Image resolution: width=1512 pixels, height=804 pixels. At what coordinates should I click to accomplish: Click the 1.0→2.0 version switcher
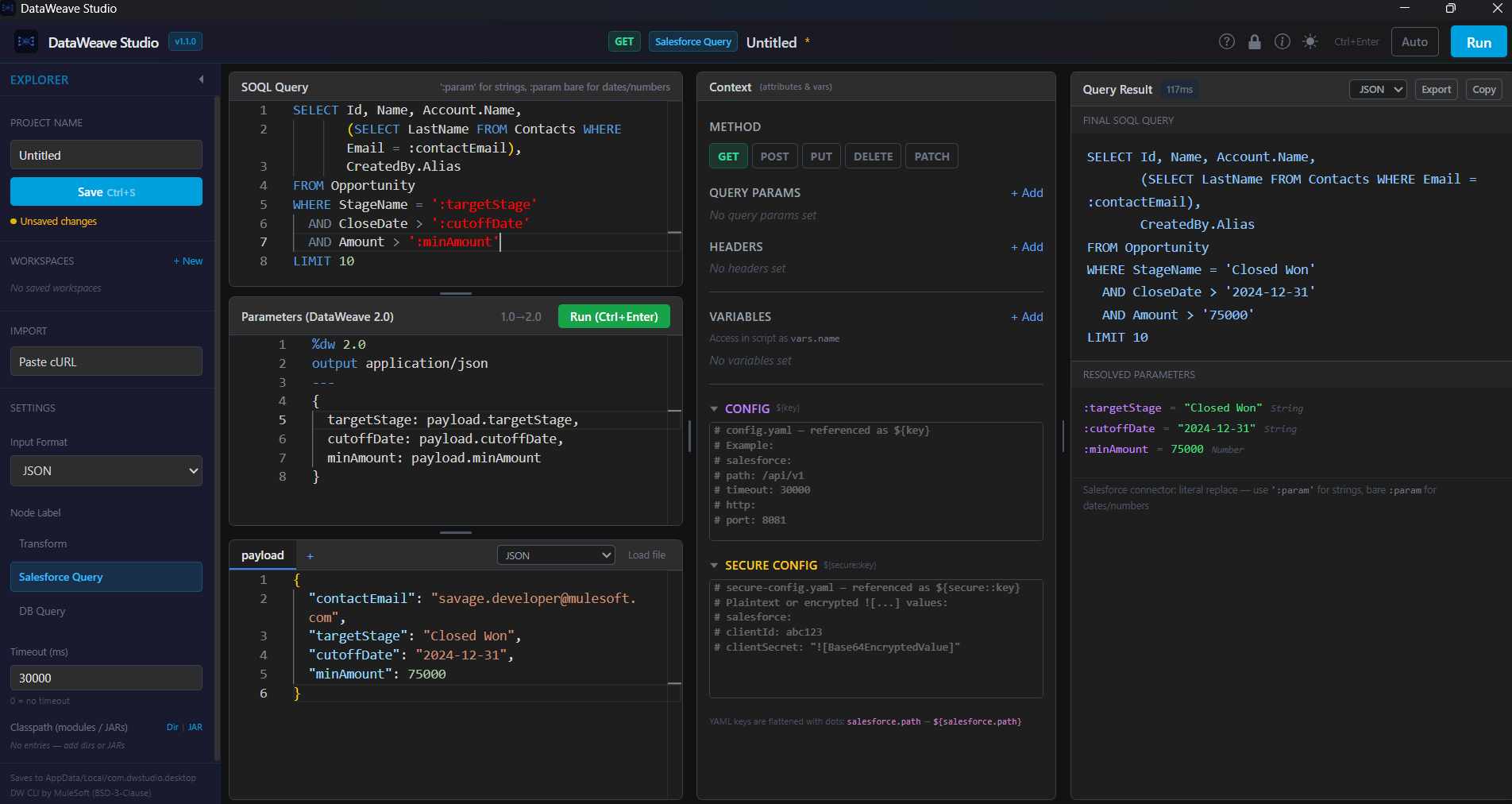[x=521, y=316]
